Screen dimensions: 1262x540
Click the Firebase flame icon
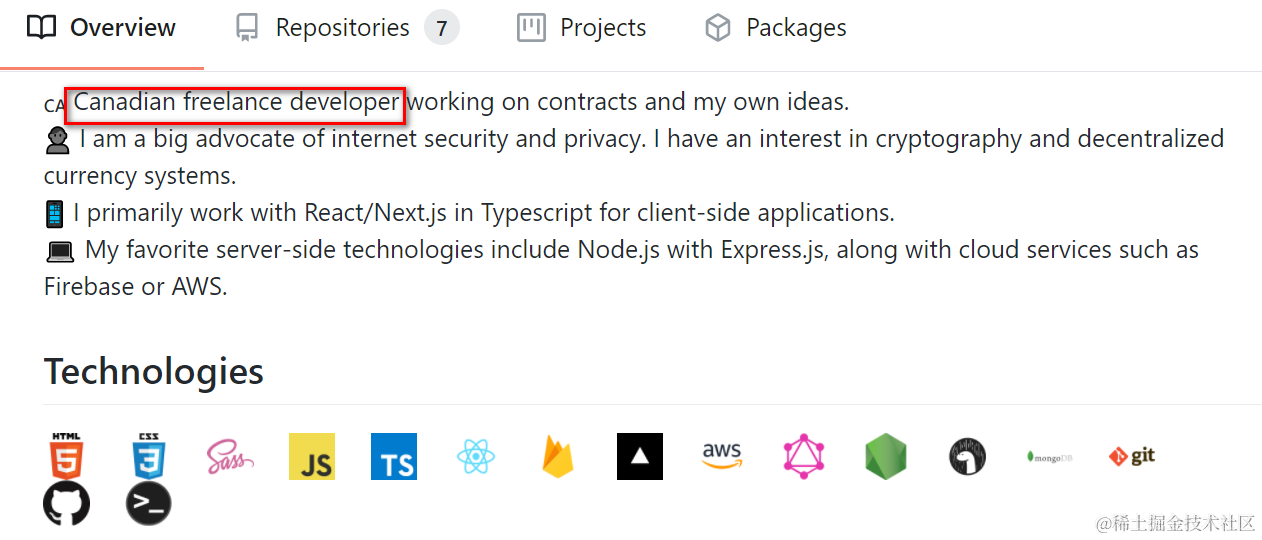558,457
